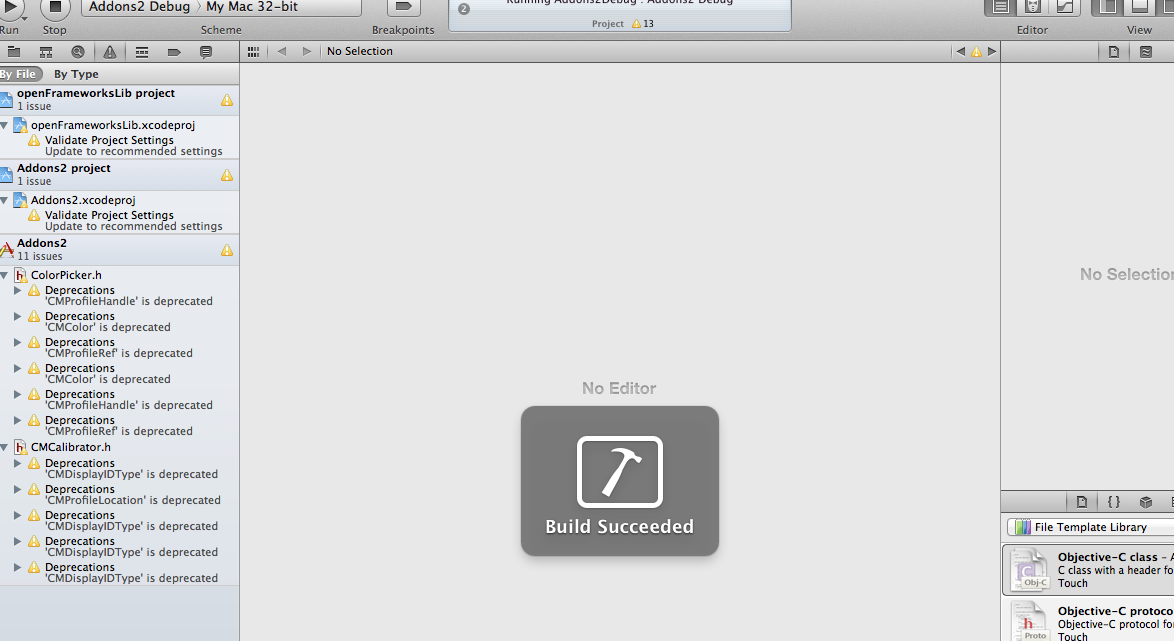
Task: Switch to the Assistant editor button
Action: click(1032, 7)
